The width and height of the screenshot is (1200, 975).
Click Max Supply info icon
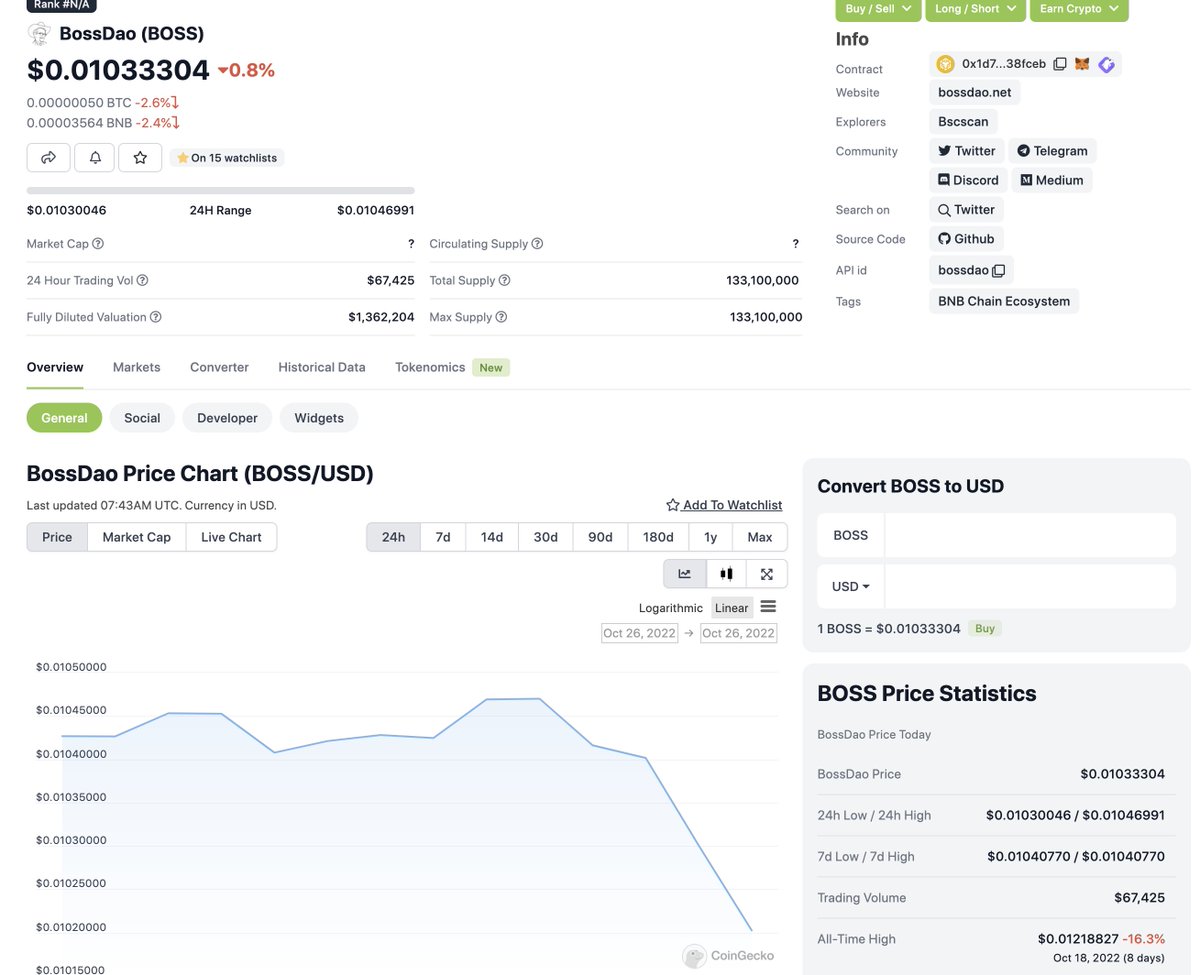click(501, 317)
